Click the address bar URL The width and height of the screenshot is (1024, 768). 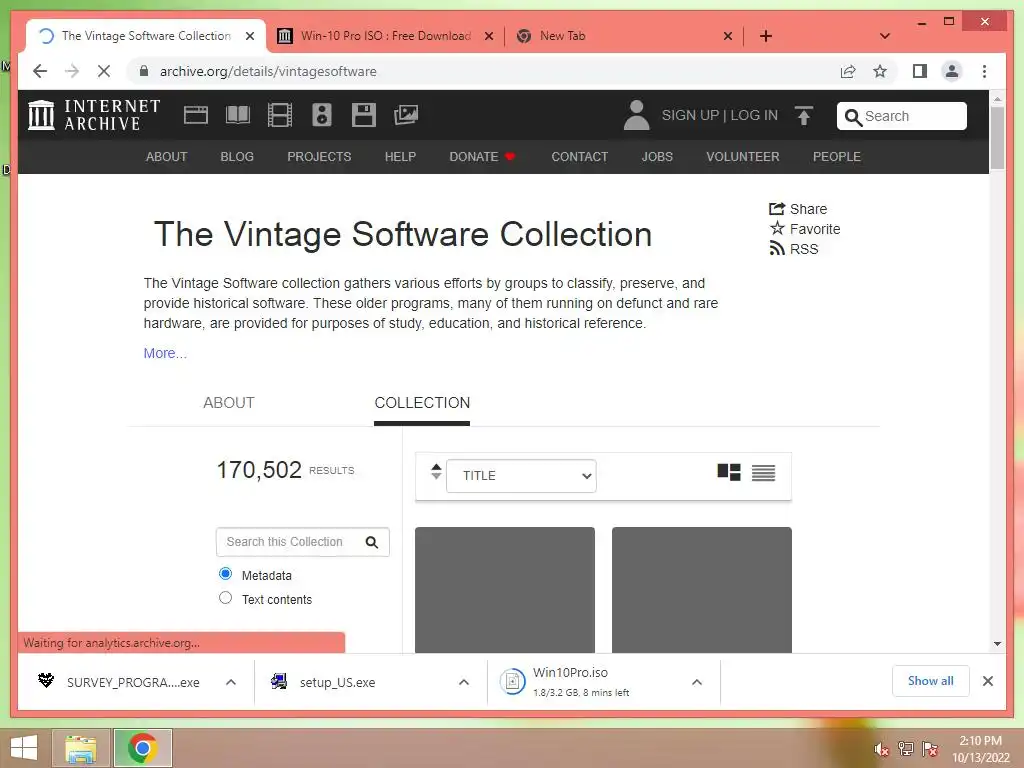(268, 71)
